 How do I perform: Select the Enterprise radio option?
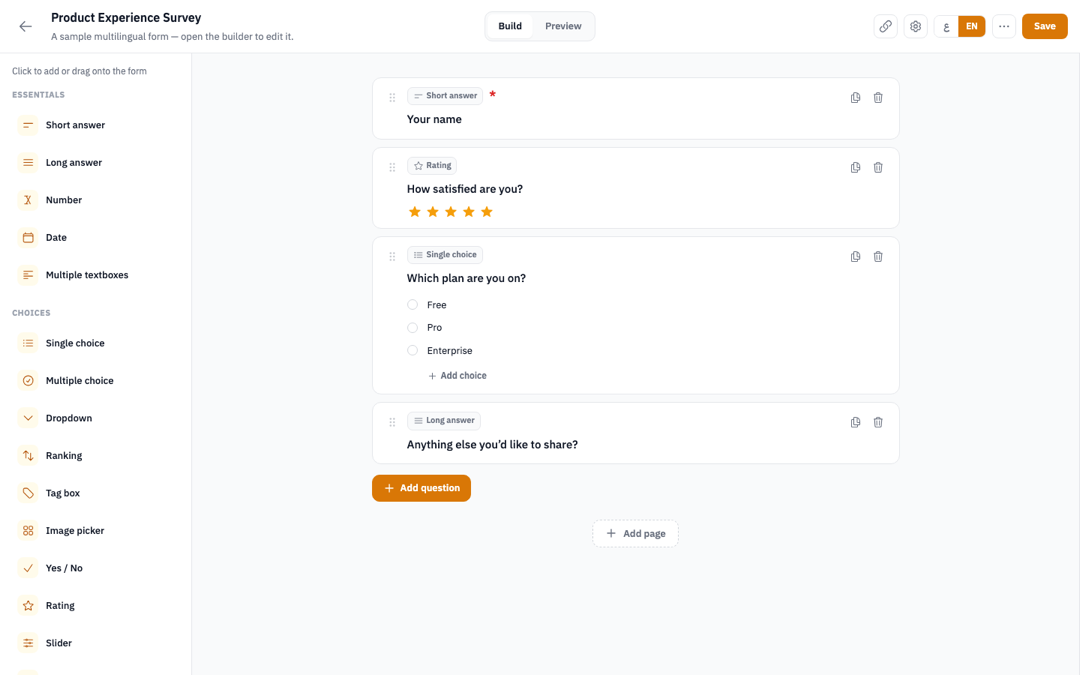tap(412, 351)
